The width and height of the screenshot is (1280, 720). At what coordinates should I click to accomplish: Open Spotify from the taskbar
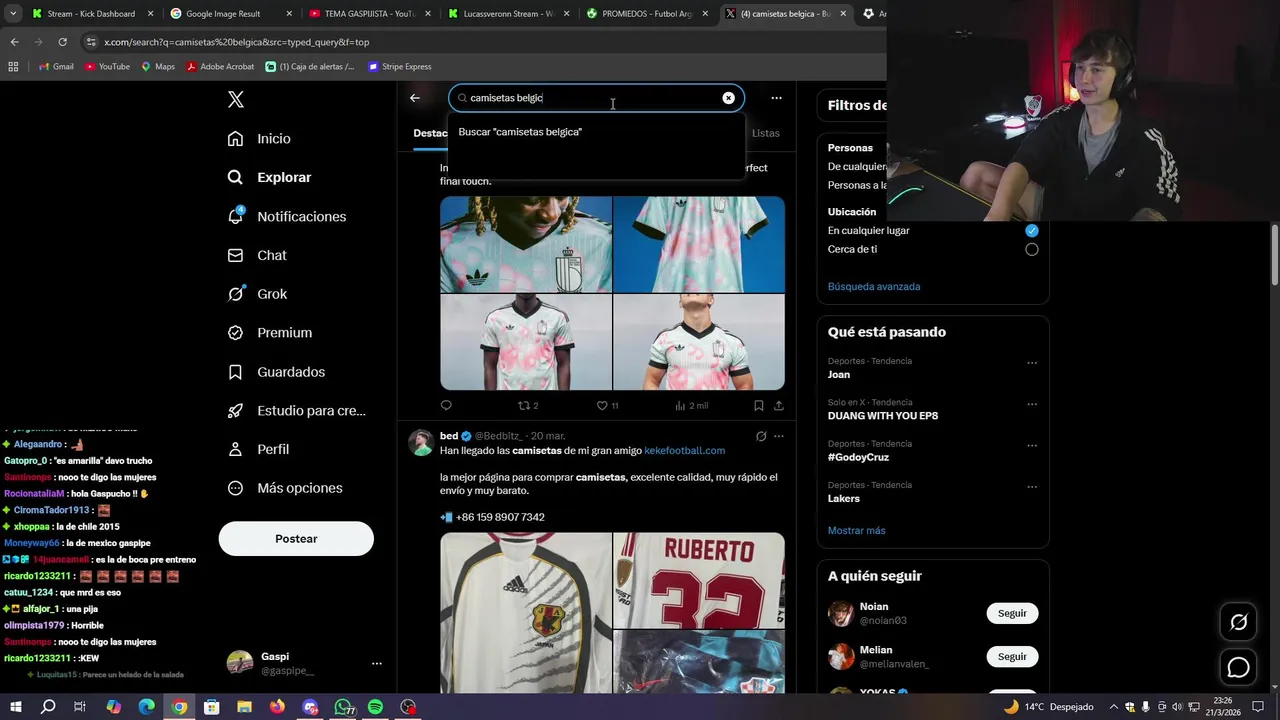point(375,707)
